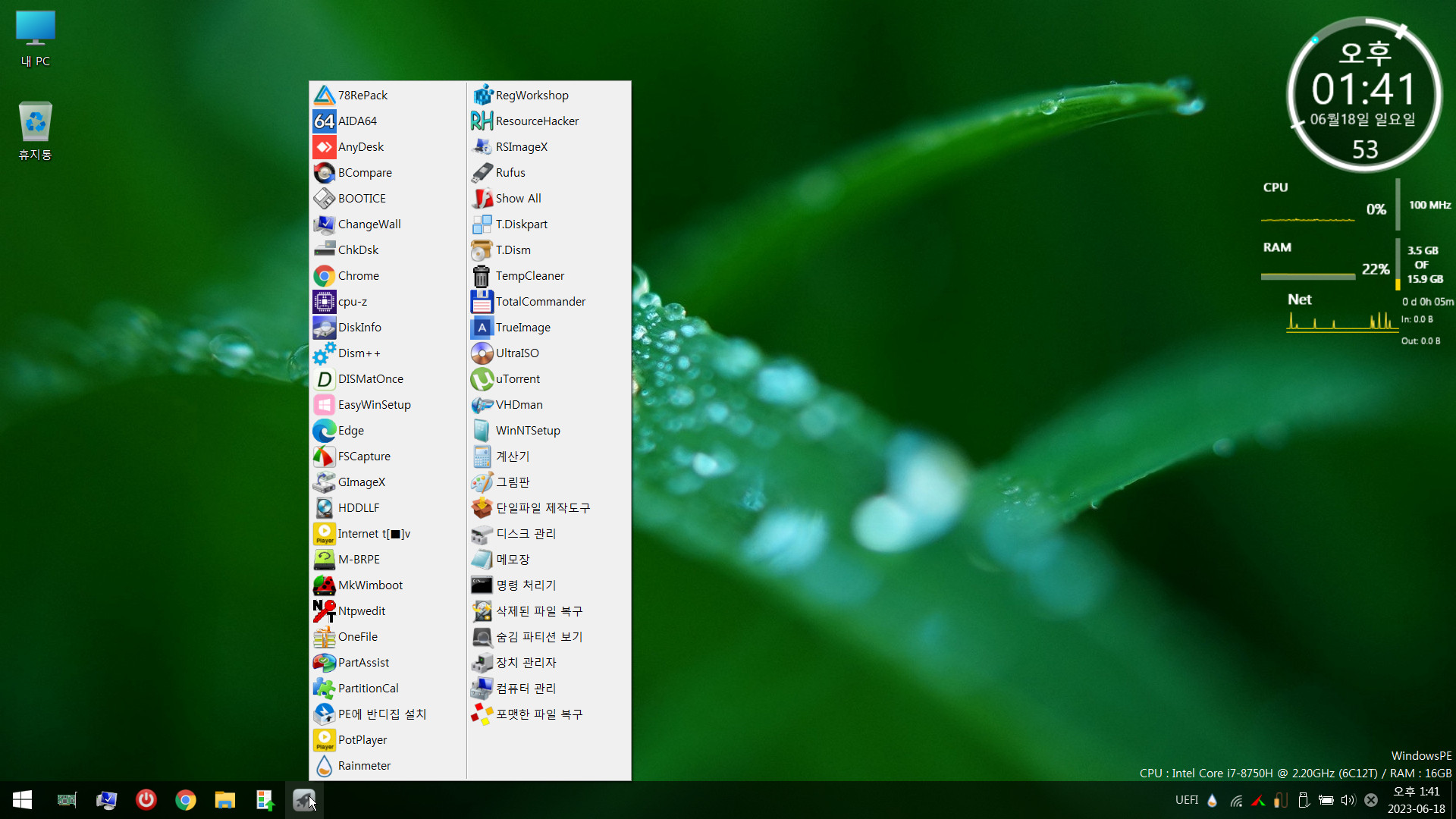Run TempCleaner trash can entry

549,276
